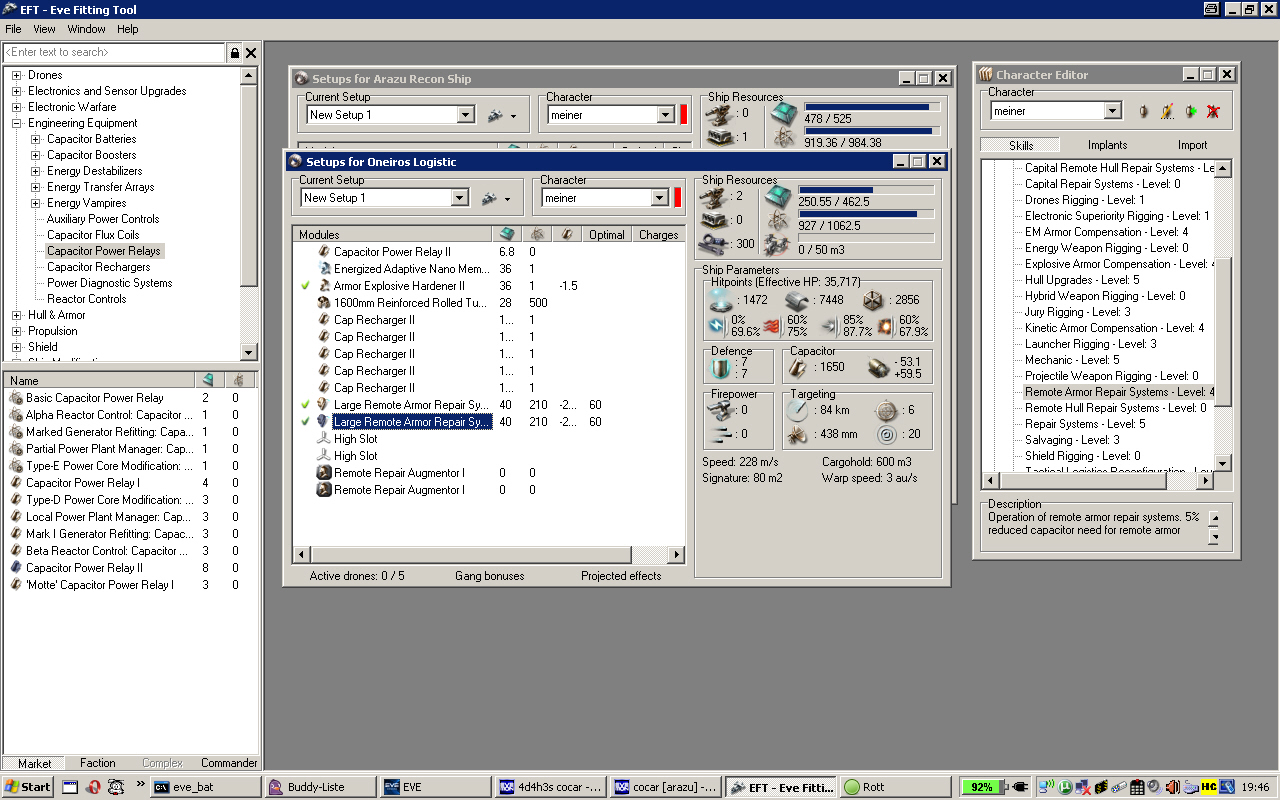Toggle the lock icon beside the search box

[235, 53]
